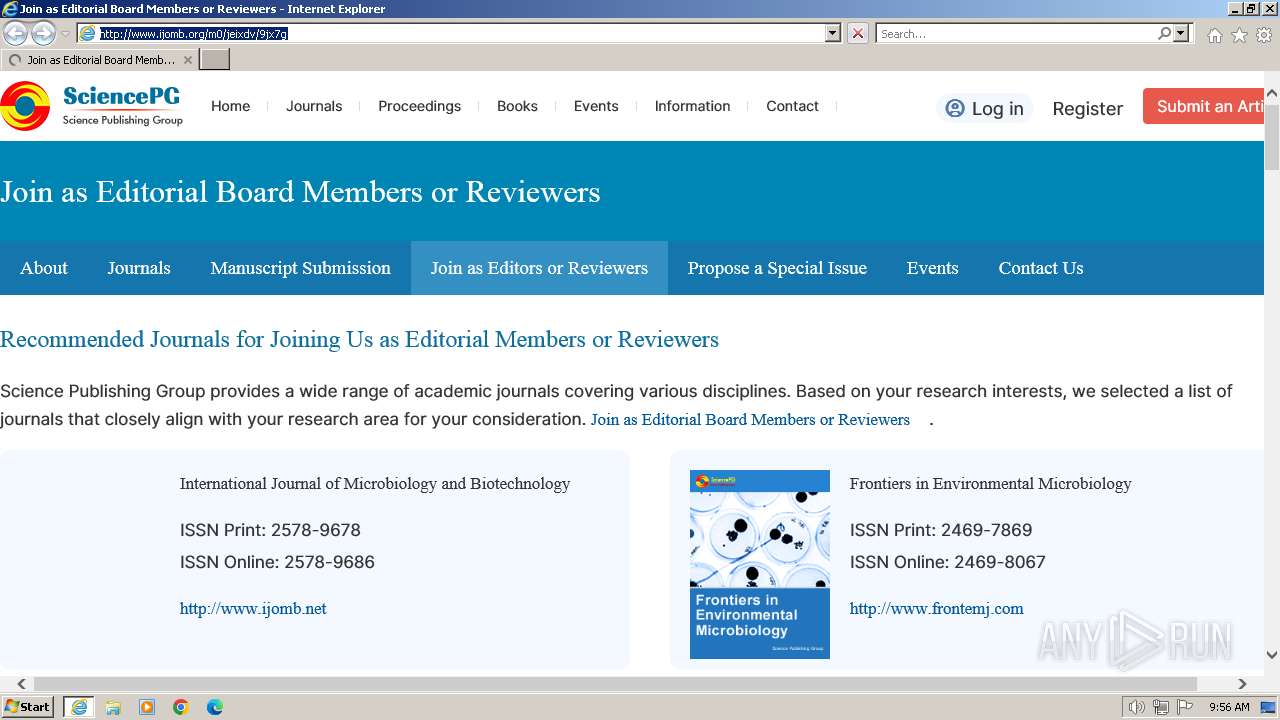1280x720 pixels.
Task: Select the About tab in blue bar
Action: (x=44, y=268)
